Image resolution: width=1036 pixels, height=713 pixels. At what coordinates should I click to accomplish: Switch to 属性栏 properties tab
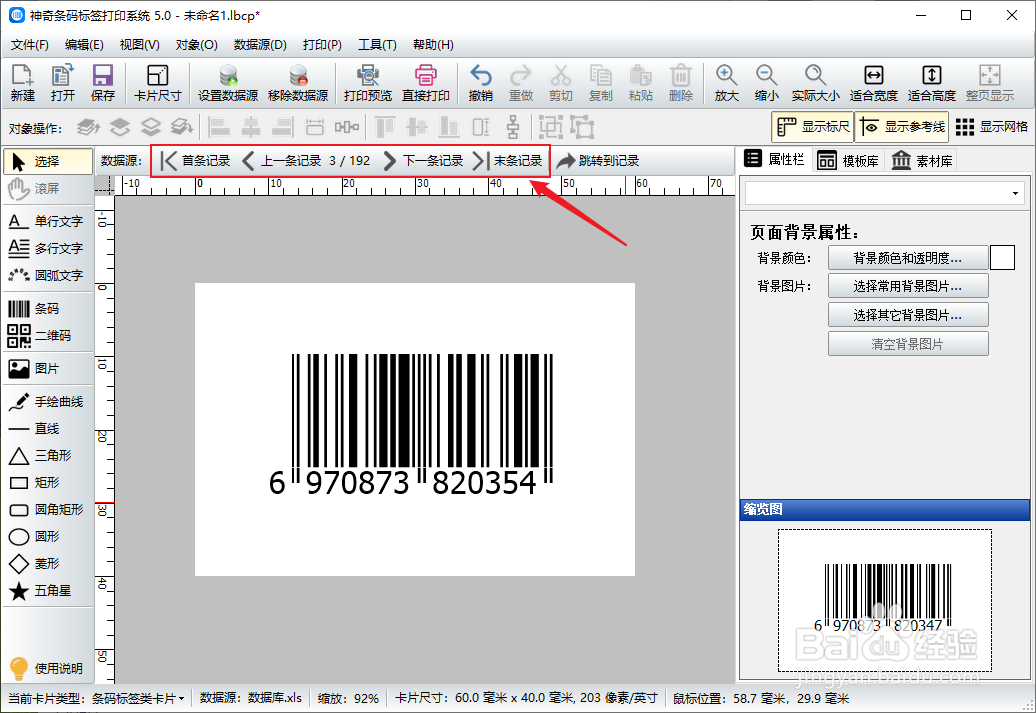[x=774, y=159]
